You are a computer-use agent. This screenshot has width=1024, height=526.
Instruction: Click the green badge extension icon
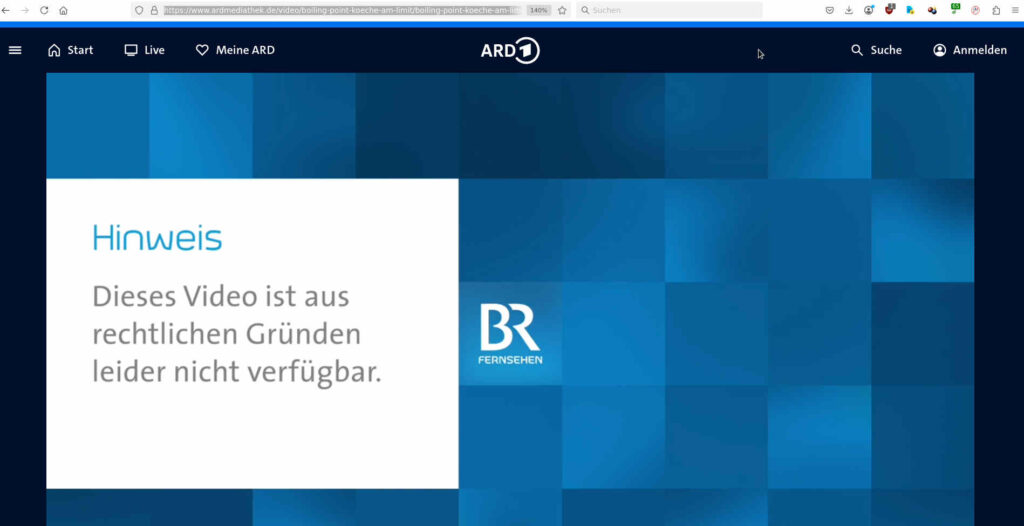click(x=955, y=9)
